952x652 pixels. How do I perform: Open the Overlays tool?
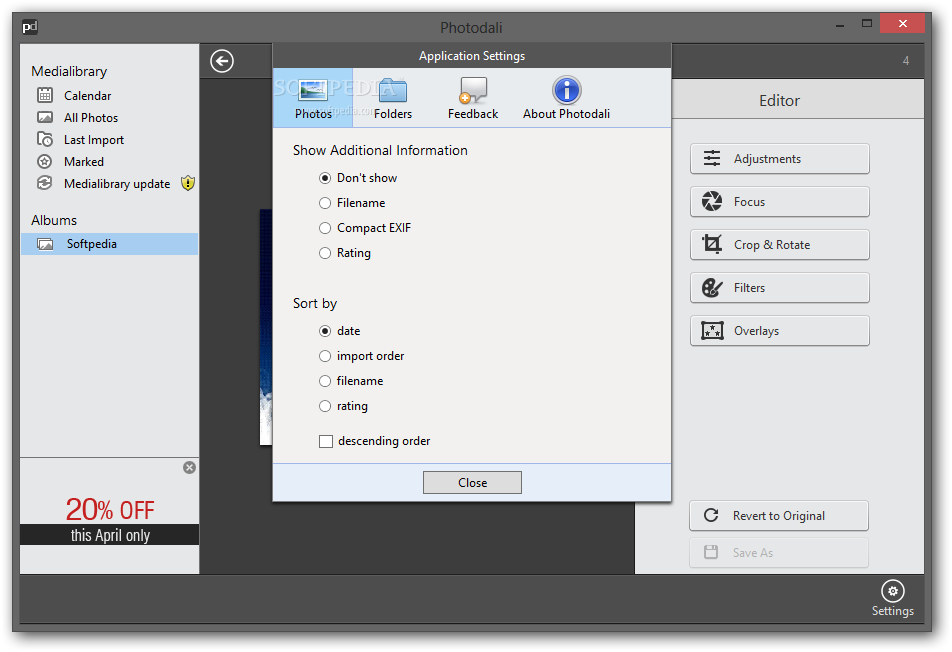(780, 331)
